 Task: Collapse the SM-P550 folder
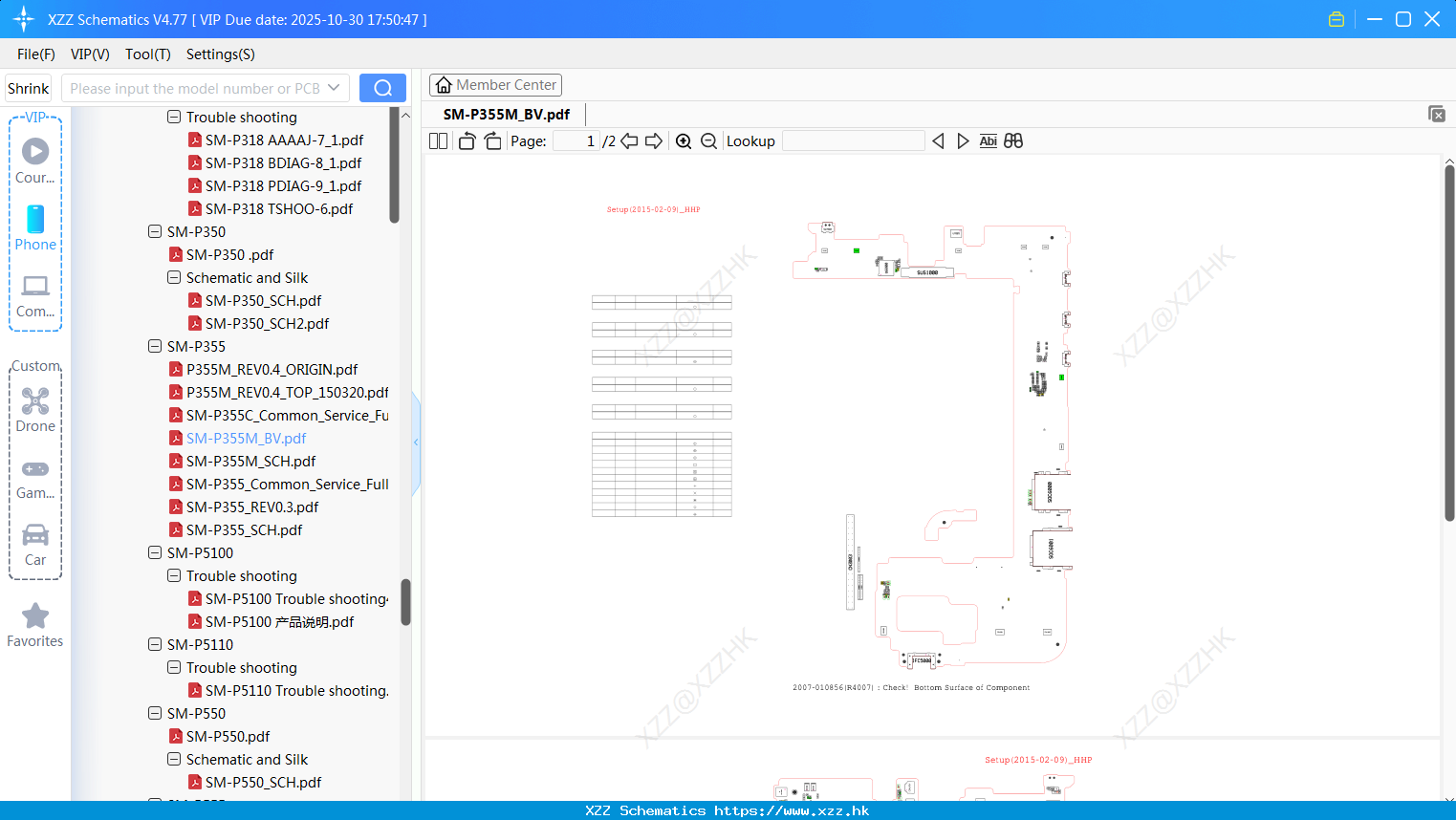point(155,713)
